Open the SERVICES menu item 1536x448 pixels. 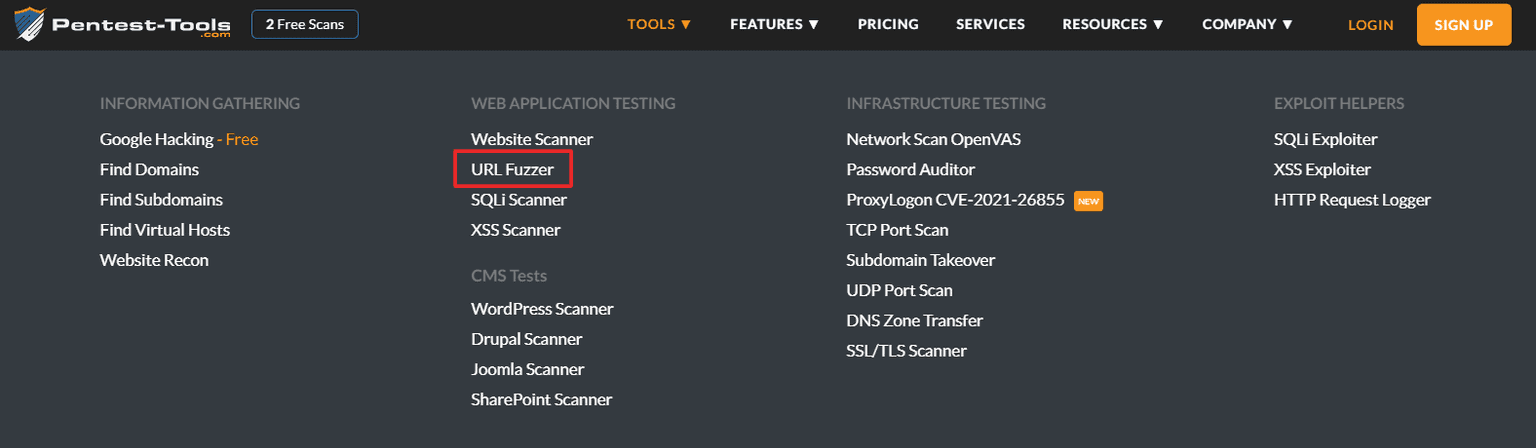990,24
